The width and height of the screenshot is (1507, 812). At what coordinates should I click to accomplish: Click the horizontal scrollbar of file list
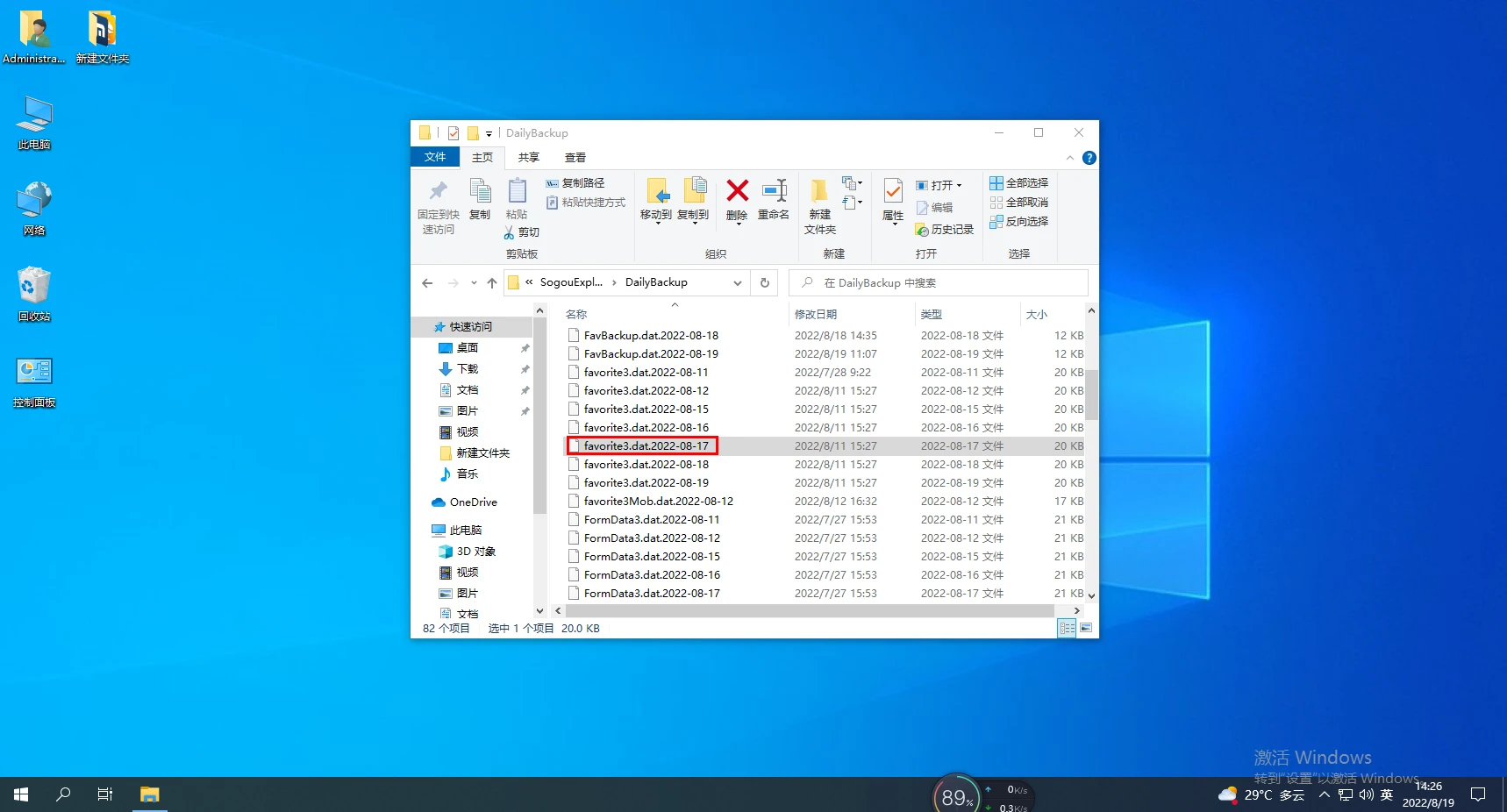(811, 610)
